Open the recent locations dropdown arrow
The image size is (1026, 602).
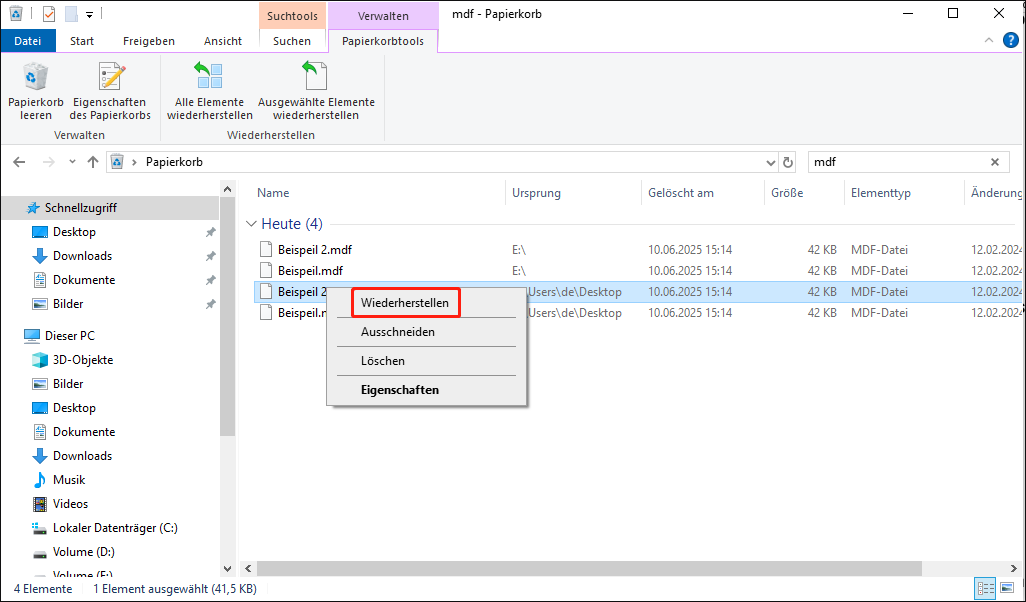(x=73, y=162)
